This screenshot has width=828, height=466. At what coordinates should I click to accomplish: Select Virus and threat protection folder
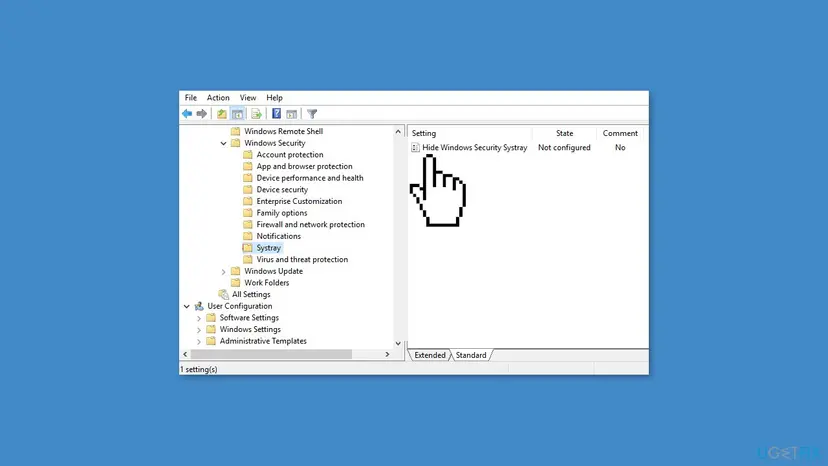(x=302, y=259)
